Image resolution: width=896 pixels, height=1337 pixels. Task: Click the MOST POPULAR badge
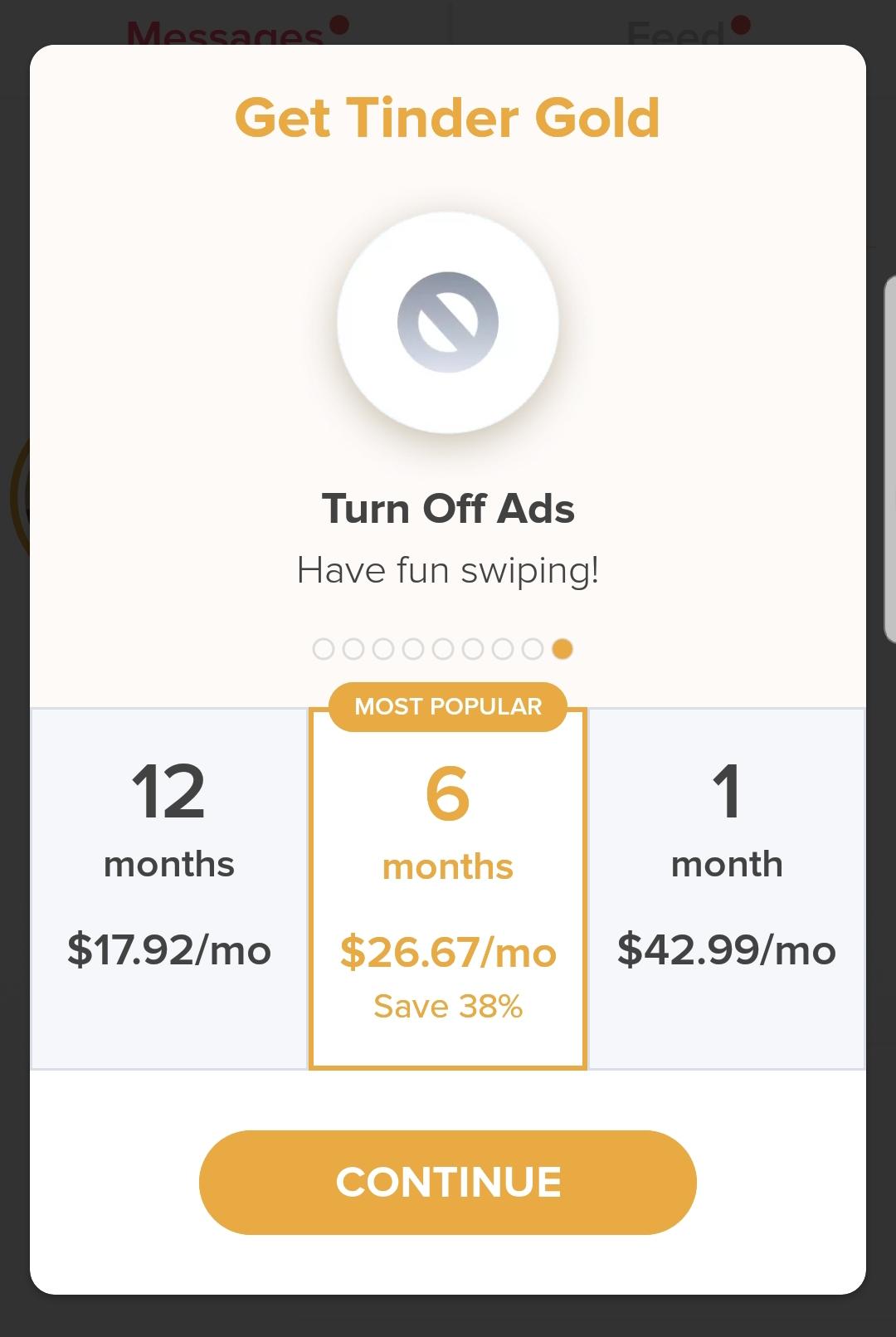(448, 707)
